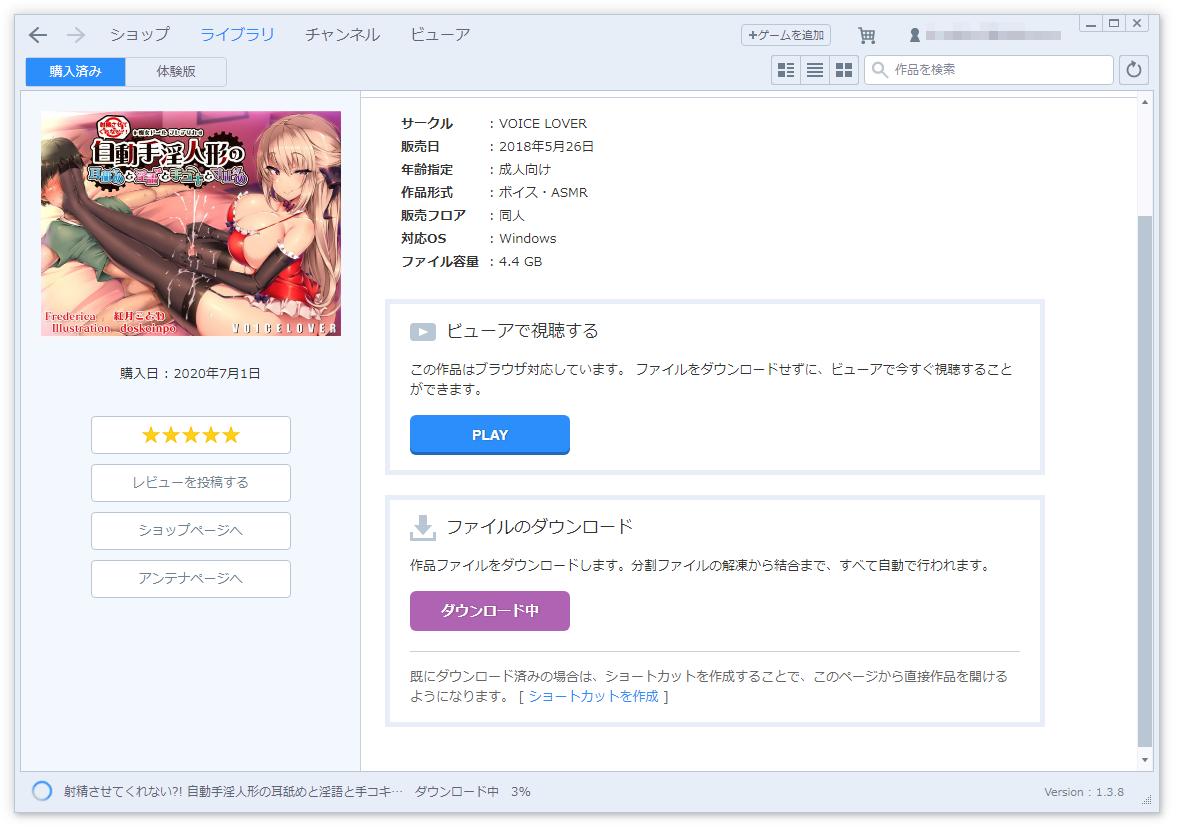Image resolution: width=1178 pixels, height=831 pixels.
Task: Go forward with the right arrow
Action: point(76,35)
